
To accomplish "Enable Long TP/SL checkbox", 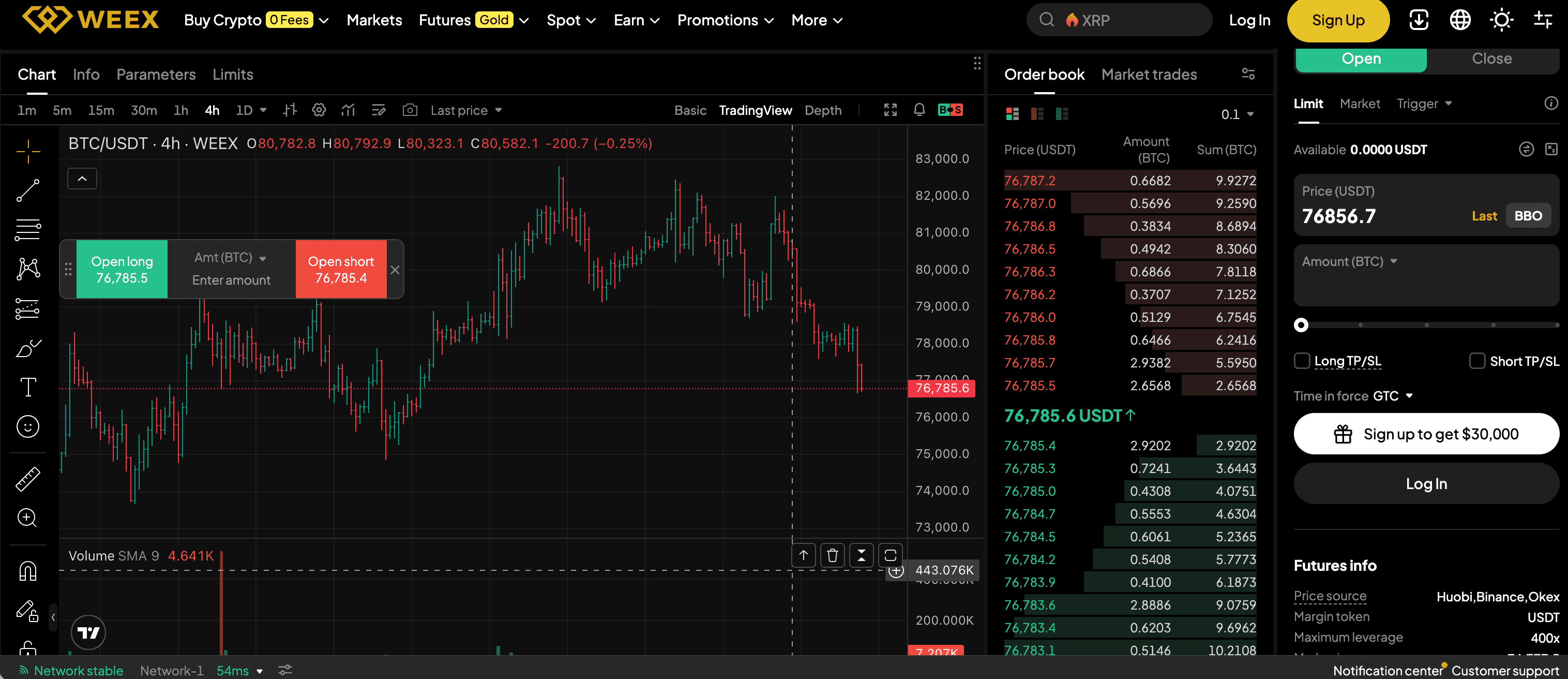I will pyautogui.click(x=1302, y=361).
